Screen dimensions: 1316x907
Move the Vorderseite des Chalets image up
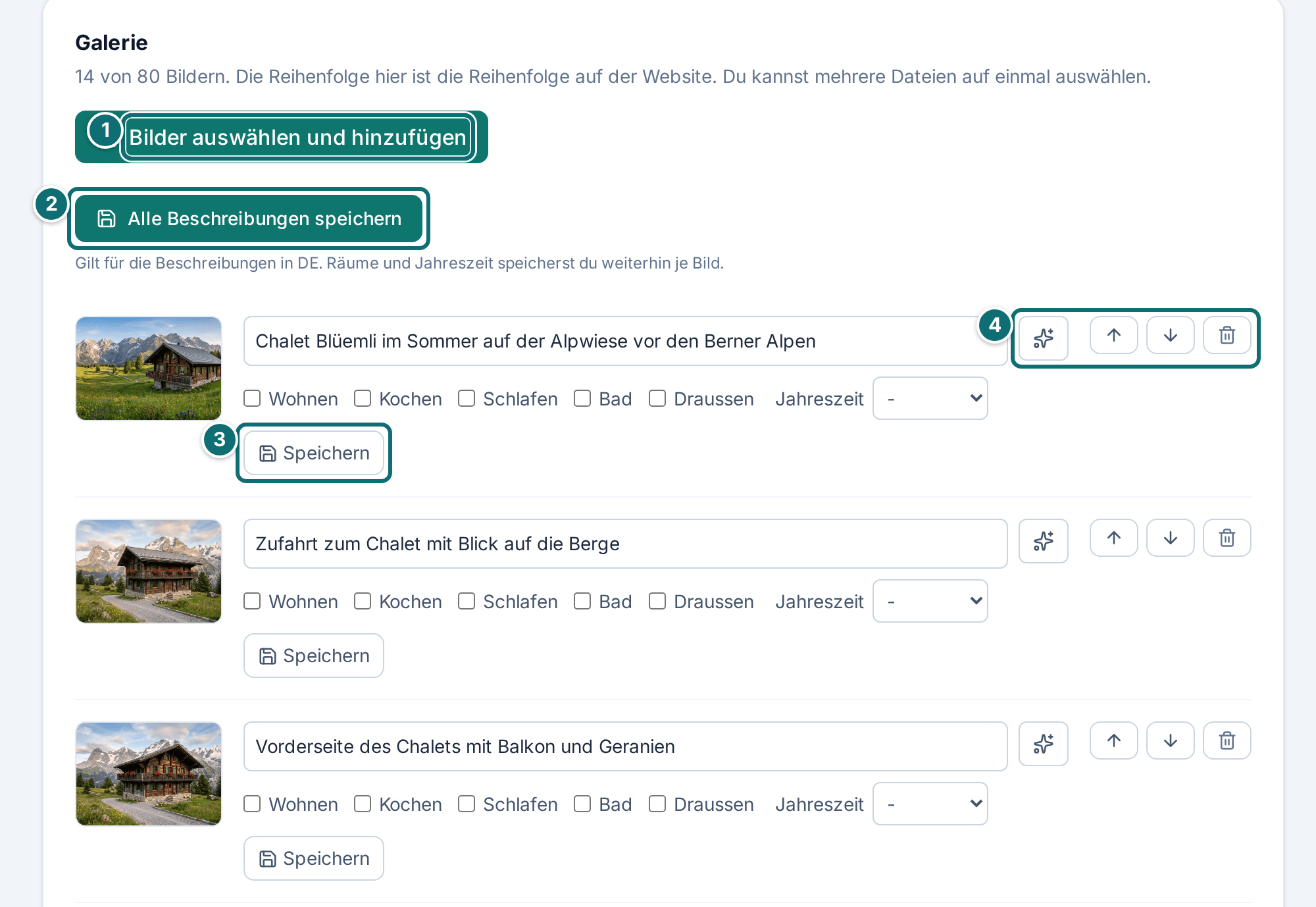tap(1113, 740)
